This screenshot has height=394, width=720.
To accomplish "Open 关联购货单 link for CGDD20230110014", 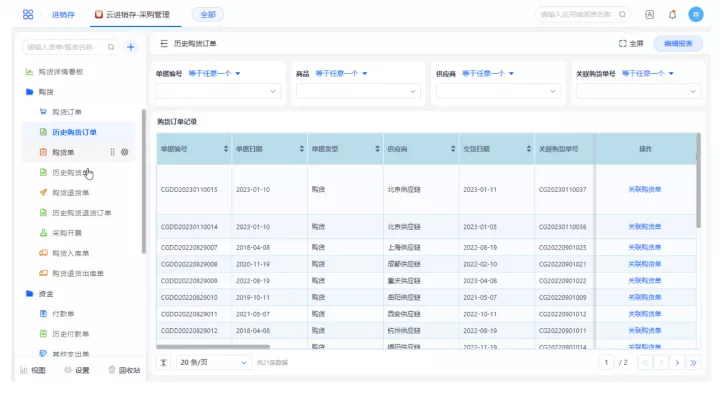I will [645, 227].
